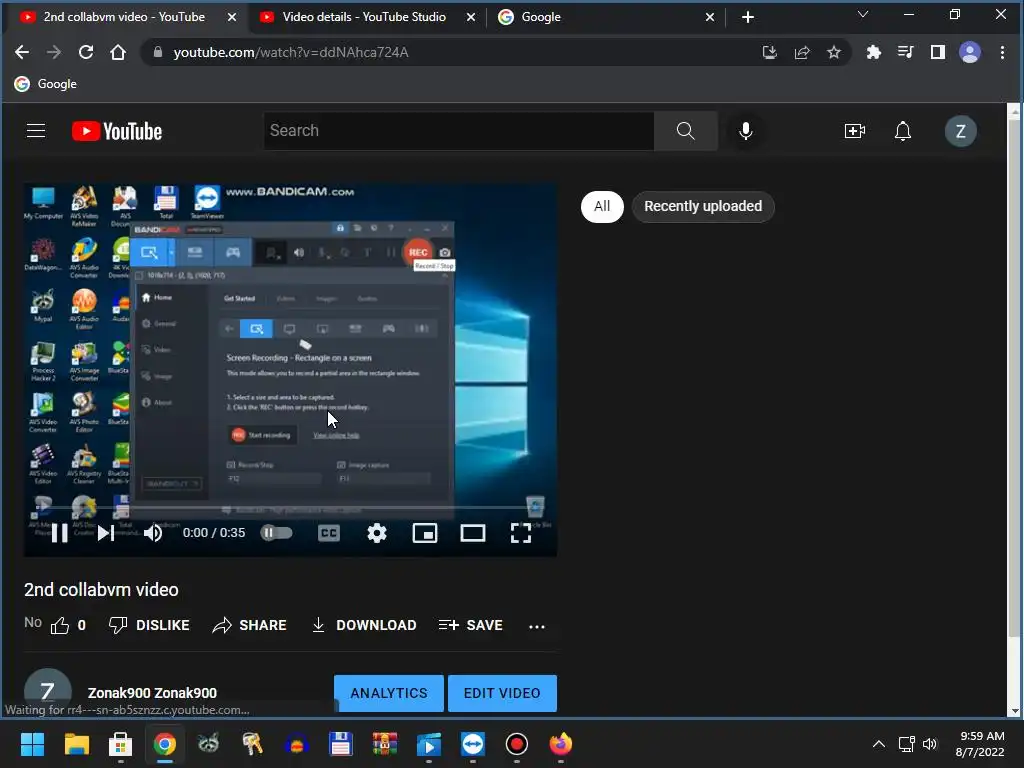This screenshot has width=1024, height=768.
Task: Open the Chrome profile avatar
Action: pos(970,52)
